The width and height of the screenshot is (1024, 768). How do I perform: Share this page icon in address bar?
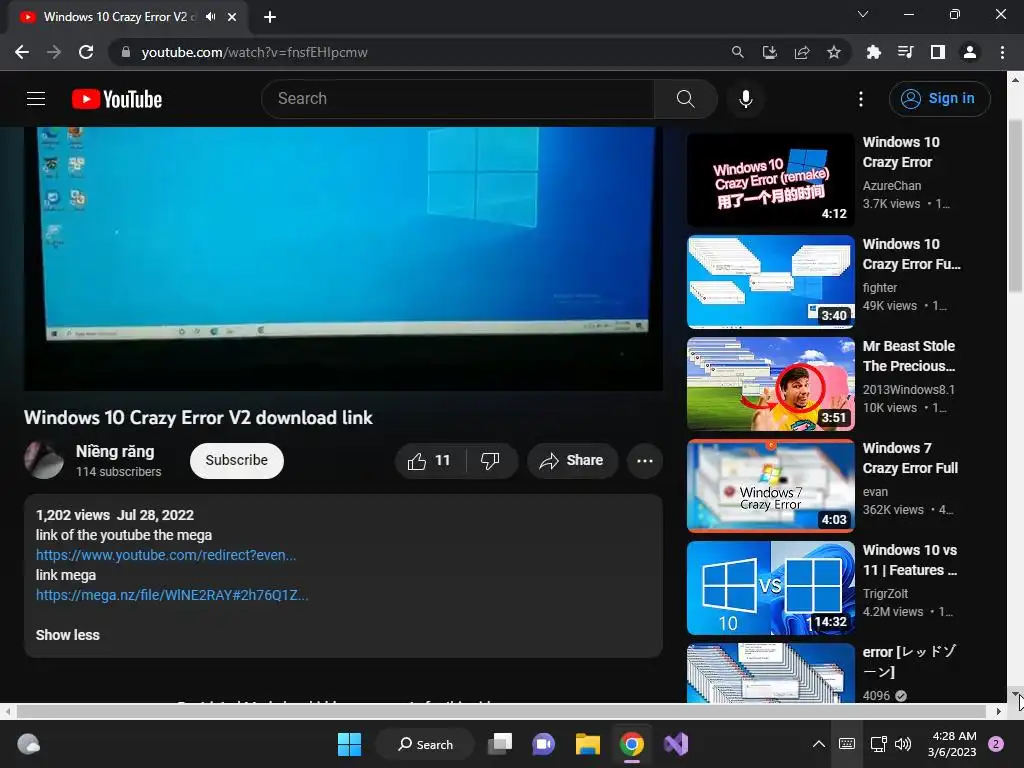tap(802, 52)
